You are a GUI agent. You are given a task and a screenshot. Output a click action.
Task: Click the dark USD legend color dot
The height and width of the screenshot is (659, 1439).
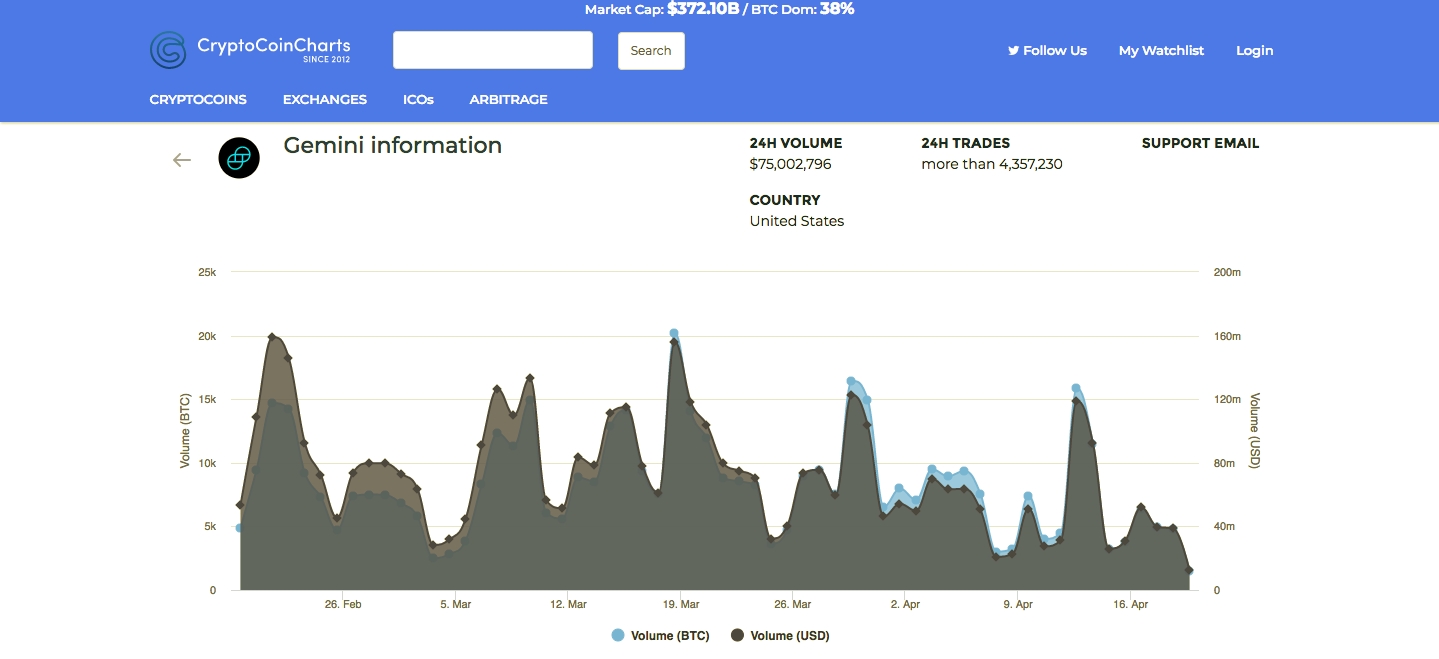tap(738, 635)
